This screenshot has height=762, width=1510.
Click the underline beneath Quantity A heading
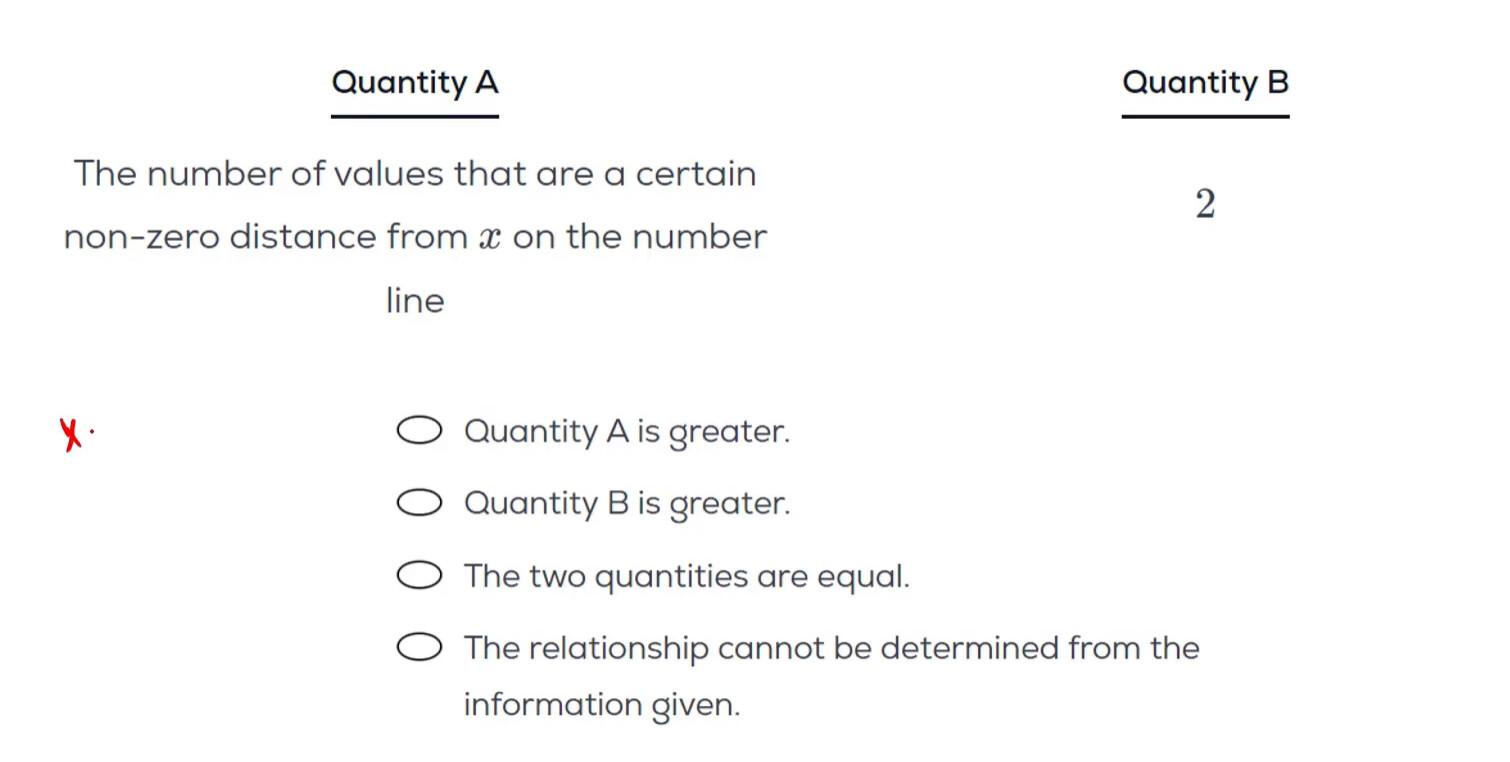[x=414, y=116]
